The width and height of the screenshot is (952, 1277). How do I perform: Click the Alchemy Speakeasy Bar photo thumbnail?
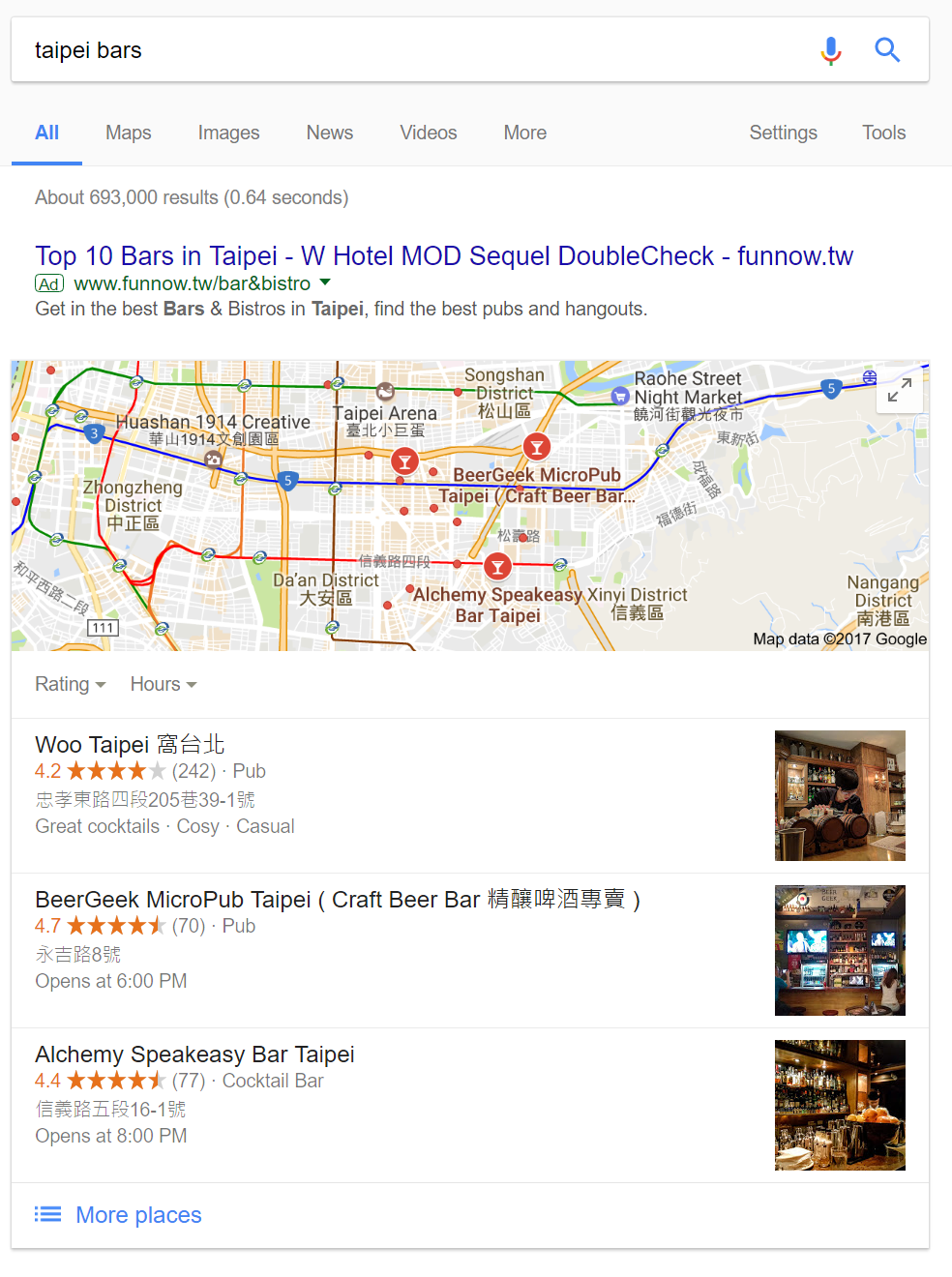pyautogui.click(x=840, y=1105)
